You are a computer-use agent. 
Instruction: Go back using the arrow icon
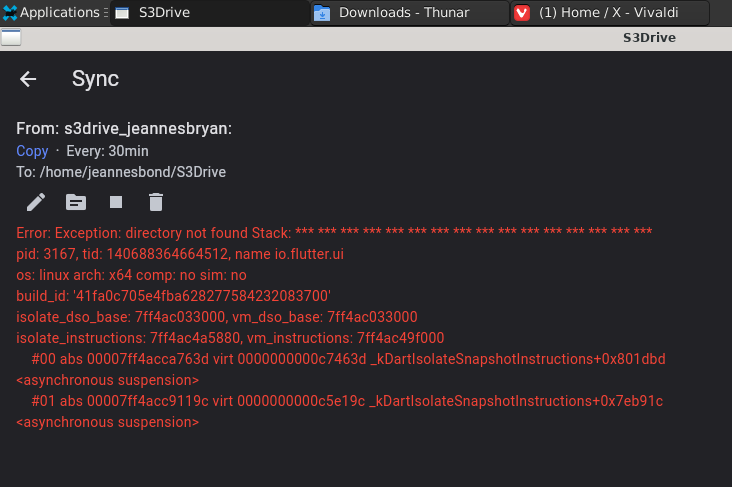pyautogui.click(x=28, y=79)
